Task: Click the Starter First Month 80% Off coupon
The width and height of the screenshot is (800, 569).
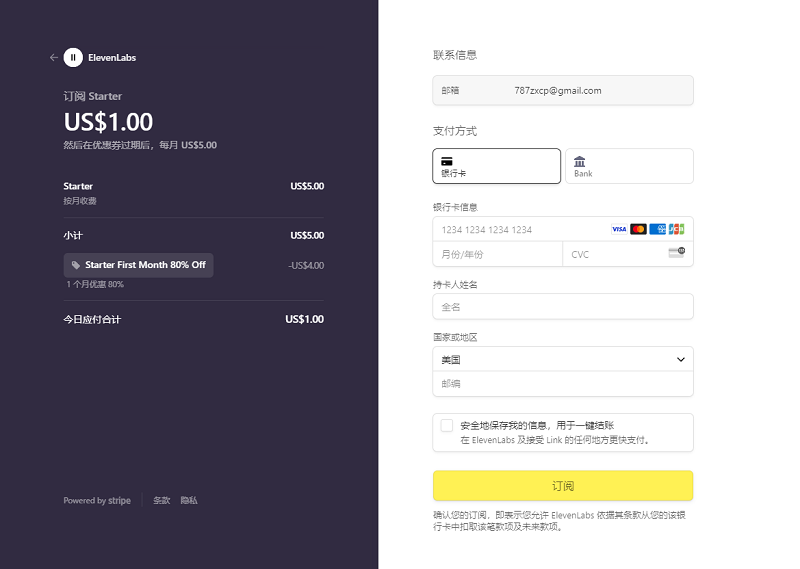Action: (x=138, y=265)
